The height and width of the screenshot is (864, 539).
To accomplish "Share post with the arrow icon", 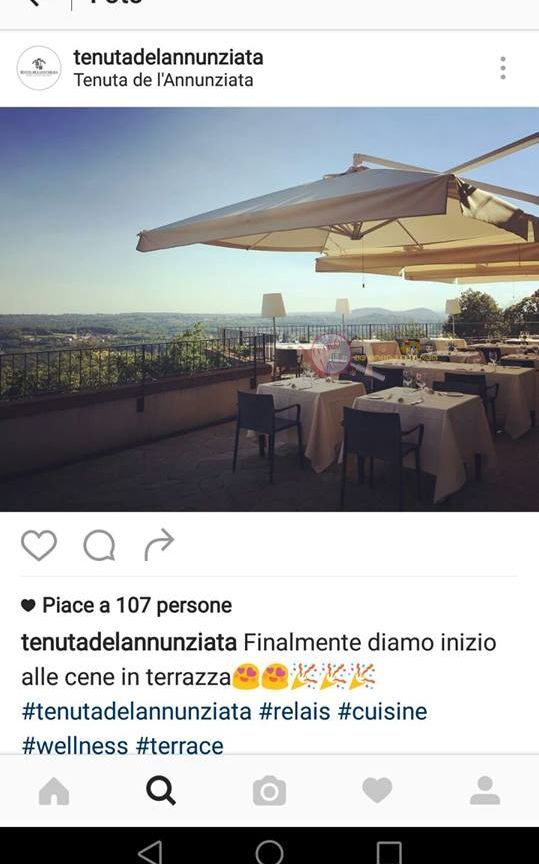I will (159, 545).
